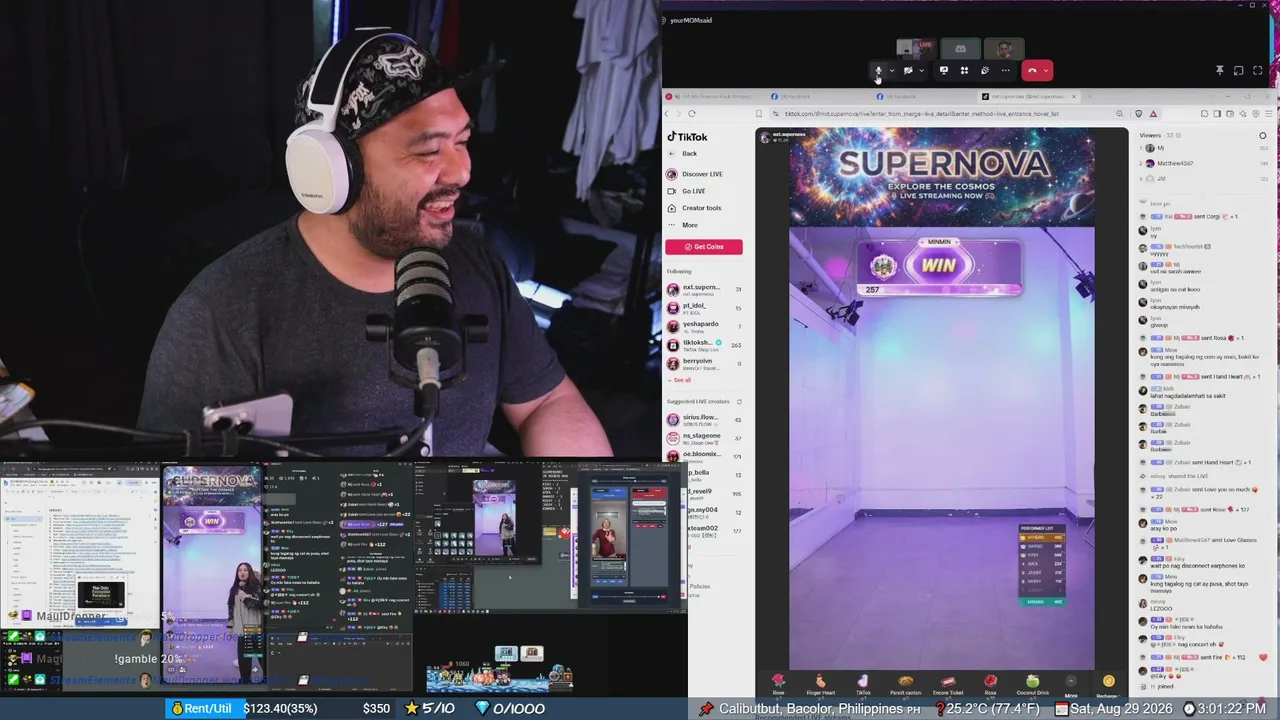Open the soundboard icon in the call
1280x720 pixels.
click(985, 71)
